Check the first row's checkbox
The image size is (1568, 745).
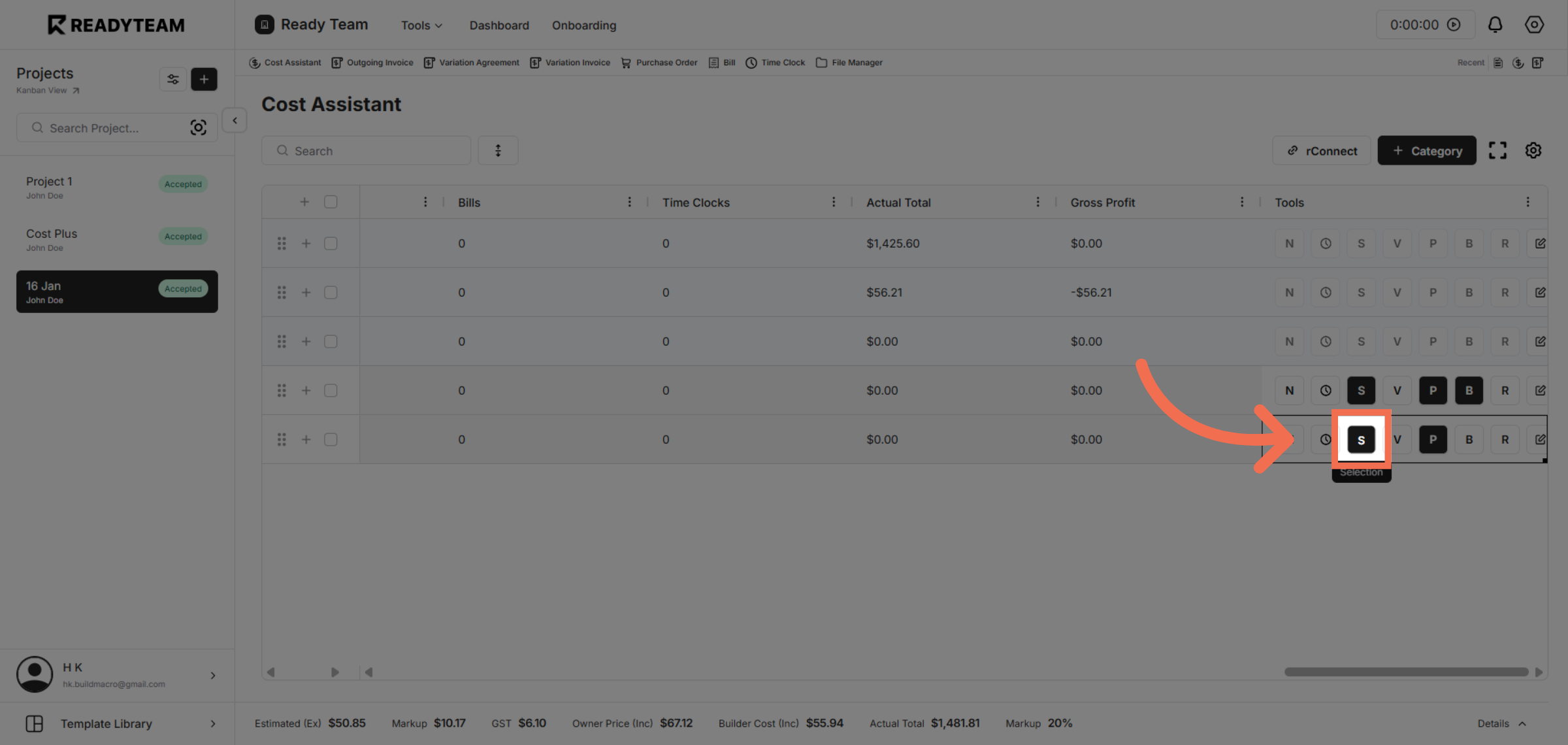pos(331,242)
